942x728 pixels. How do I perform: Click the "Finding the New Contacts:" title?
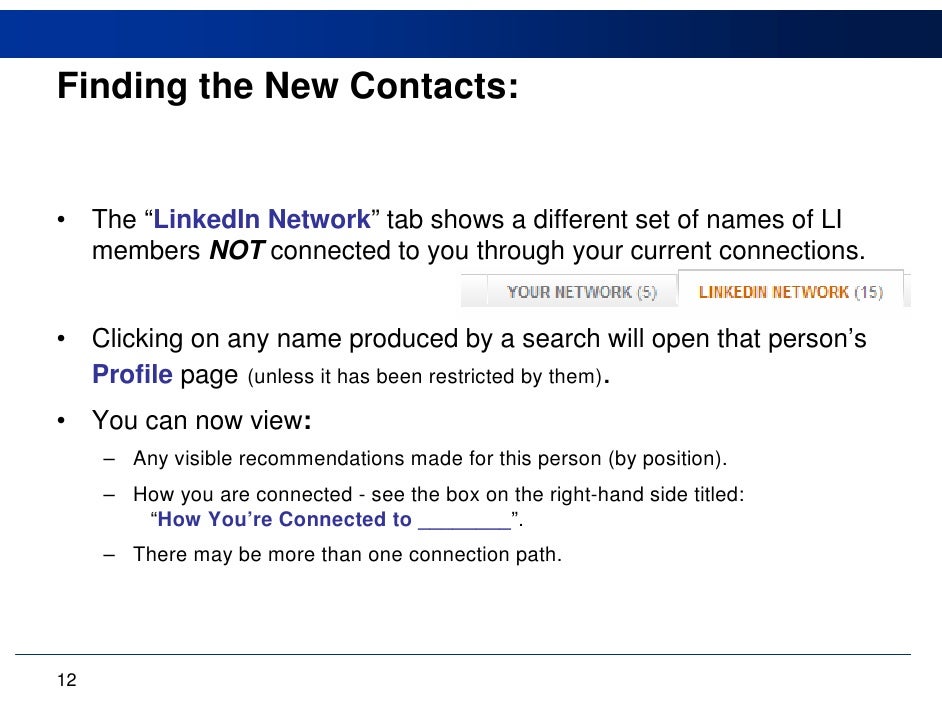[x=287, y=86]
